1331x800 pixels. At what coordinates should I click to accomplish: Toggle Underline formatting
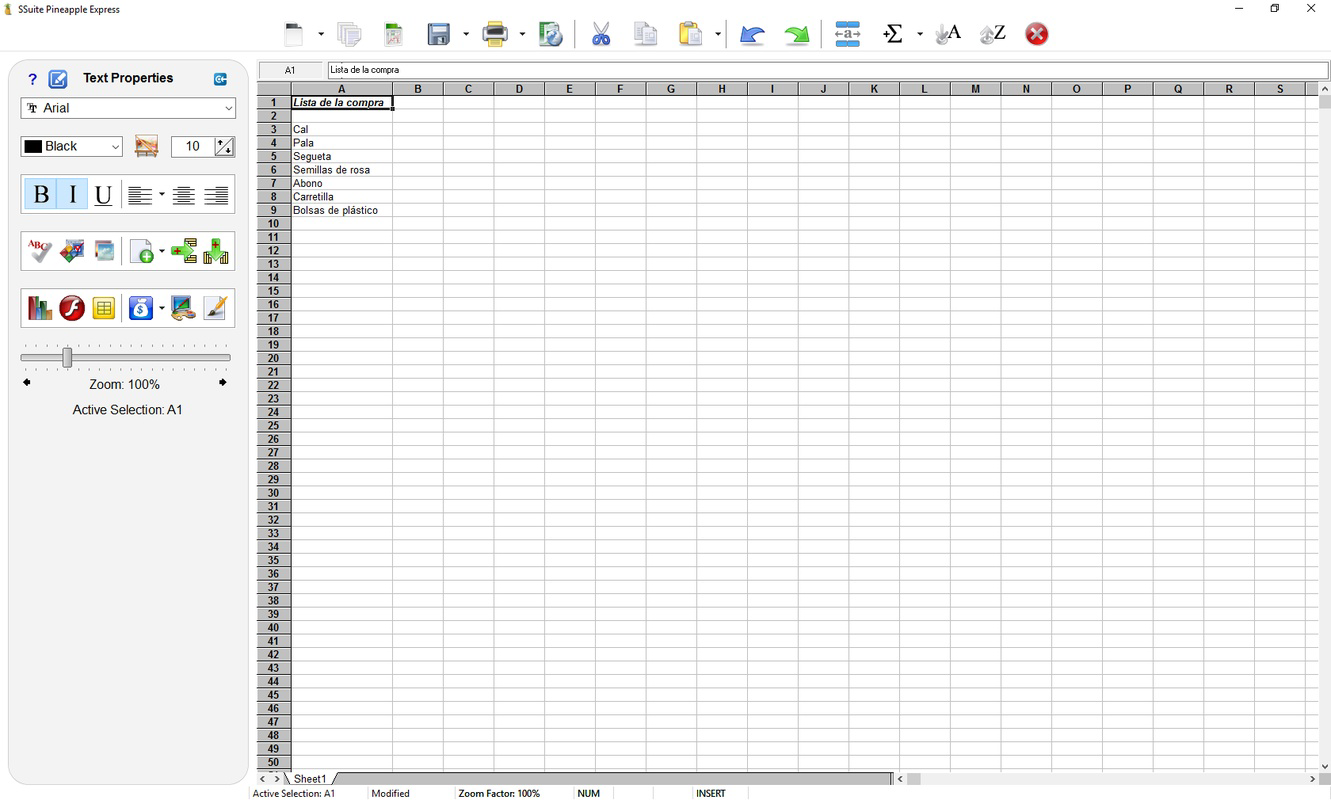pos(103,195)
